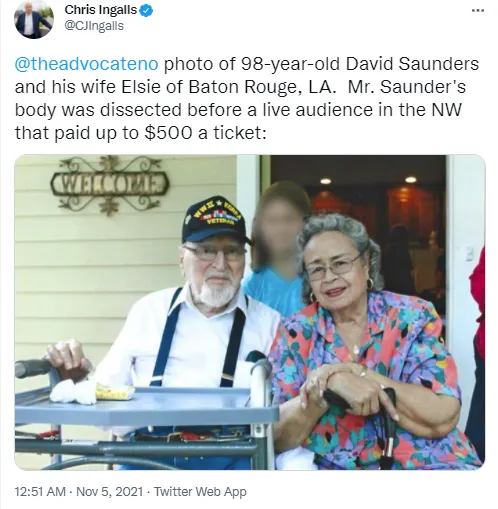Open the Chris Ingalls display name link
The width and height of the screenshot is (498, 509).
pyautogui.click(x=101, y=10)
